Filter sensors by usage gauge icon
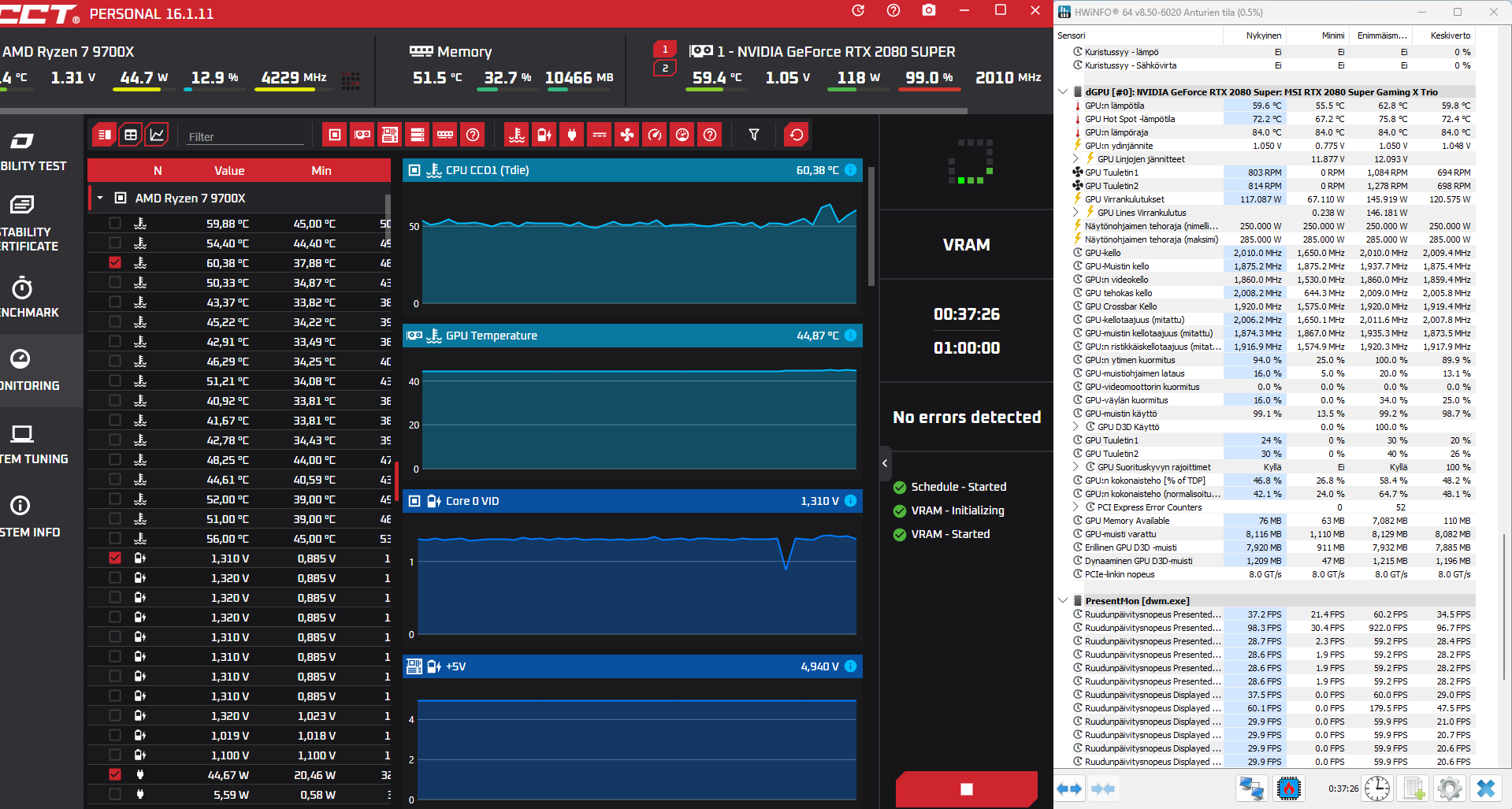The width and height of the screenshot is (1512, 809). [x=682, y=135]
